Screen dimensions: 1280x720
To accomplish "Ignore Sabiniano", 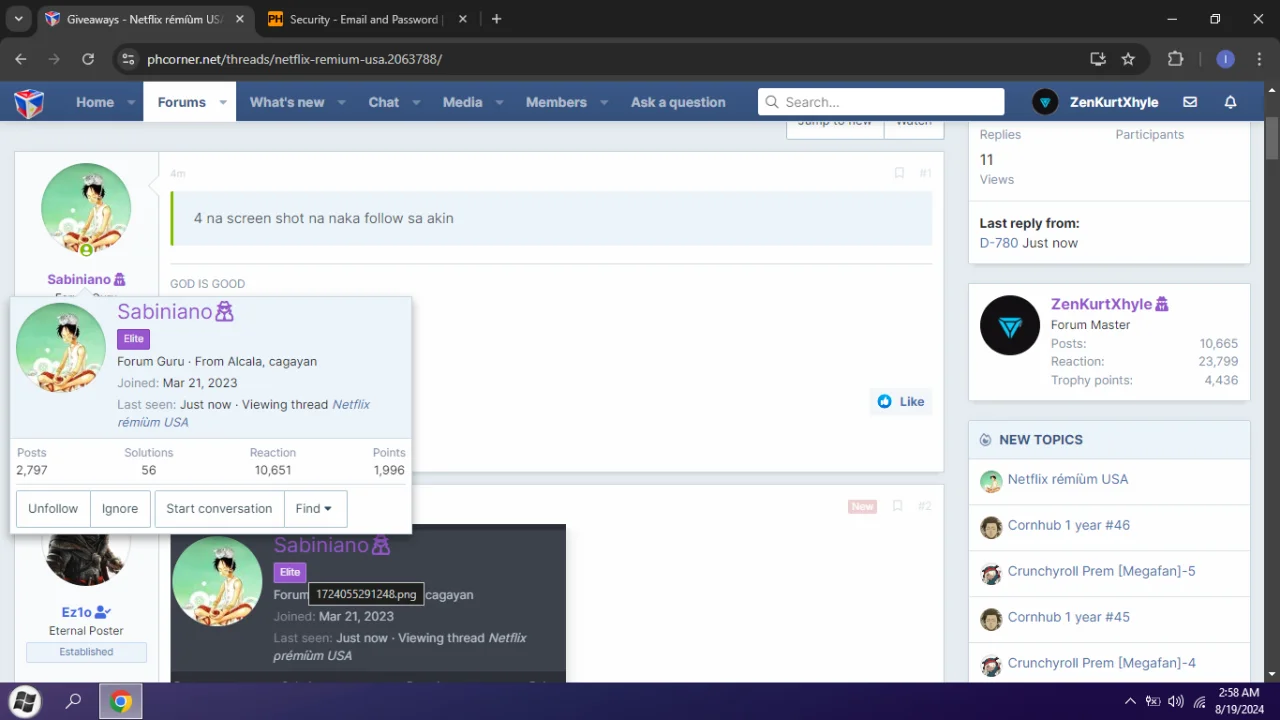I will click(120, 508).
